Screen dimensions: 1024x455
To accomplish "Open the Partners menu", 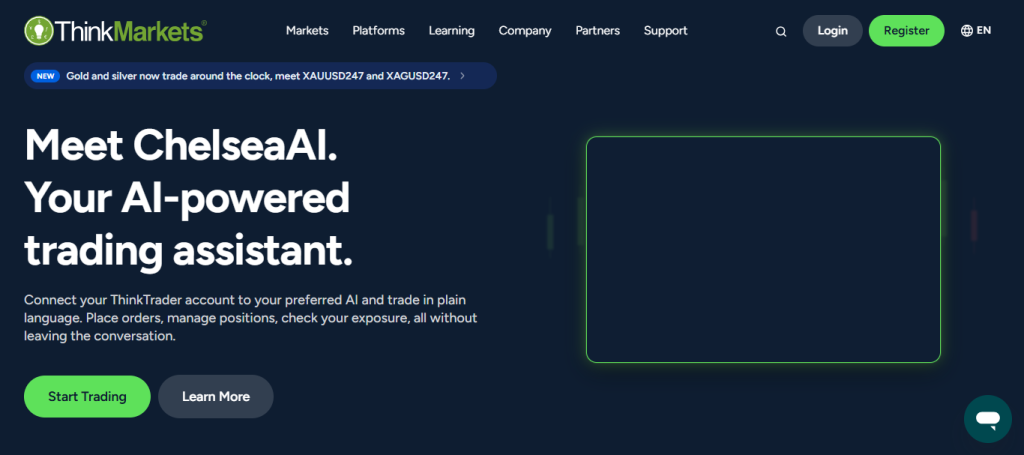I will pos(598,31).
